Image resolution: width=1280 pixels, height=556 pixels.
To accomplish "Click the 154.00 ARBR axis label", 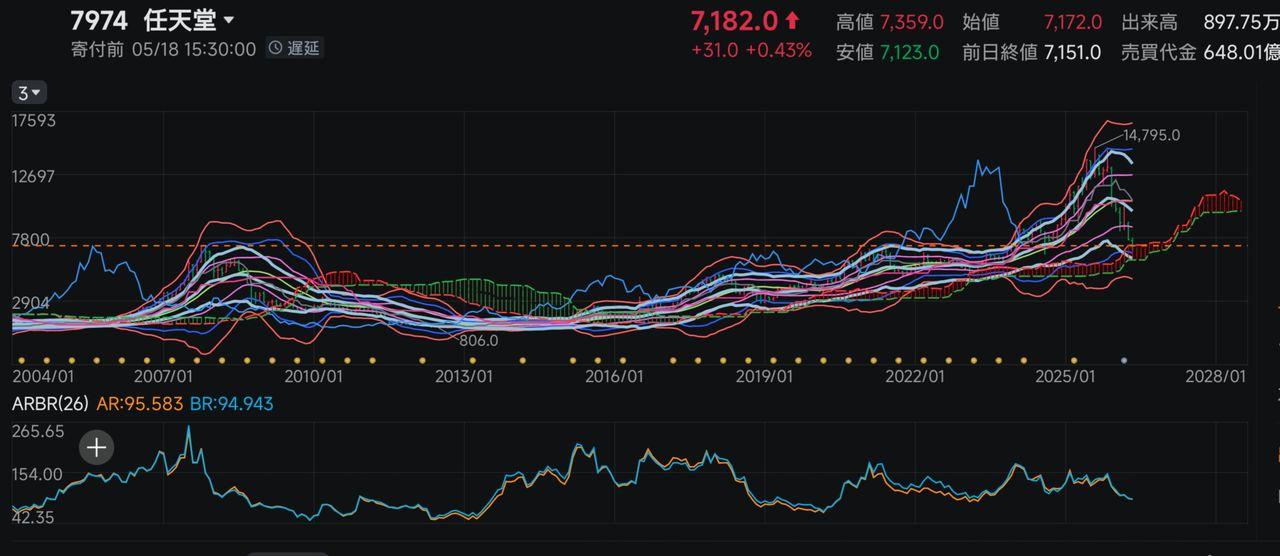I will coord(38,474).
